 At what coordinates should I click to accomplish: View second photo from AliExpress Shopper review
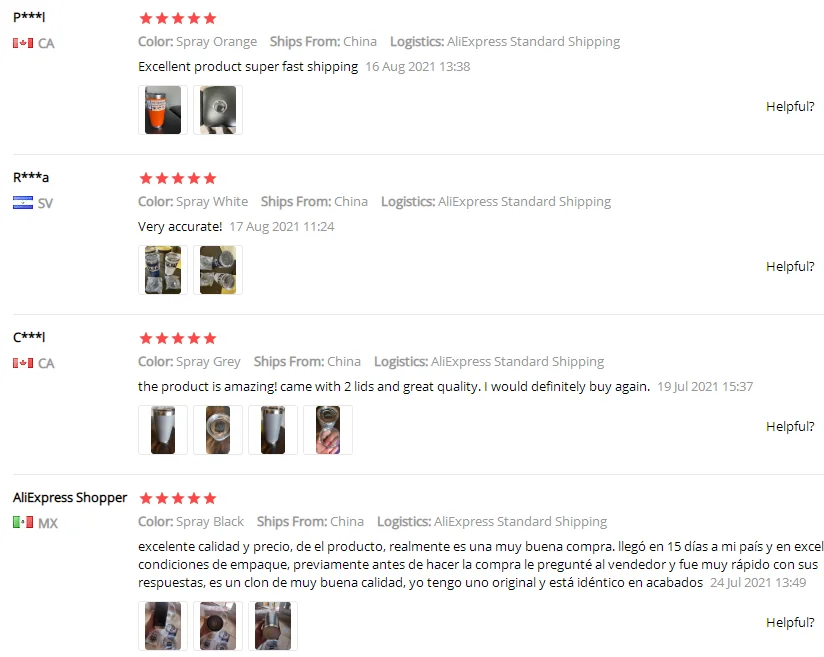coord(218,626)
